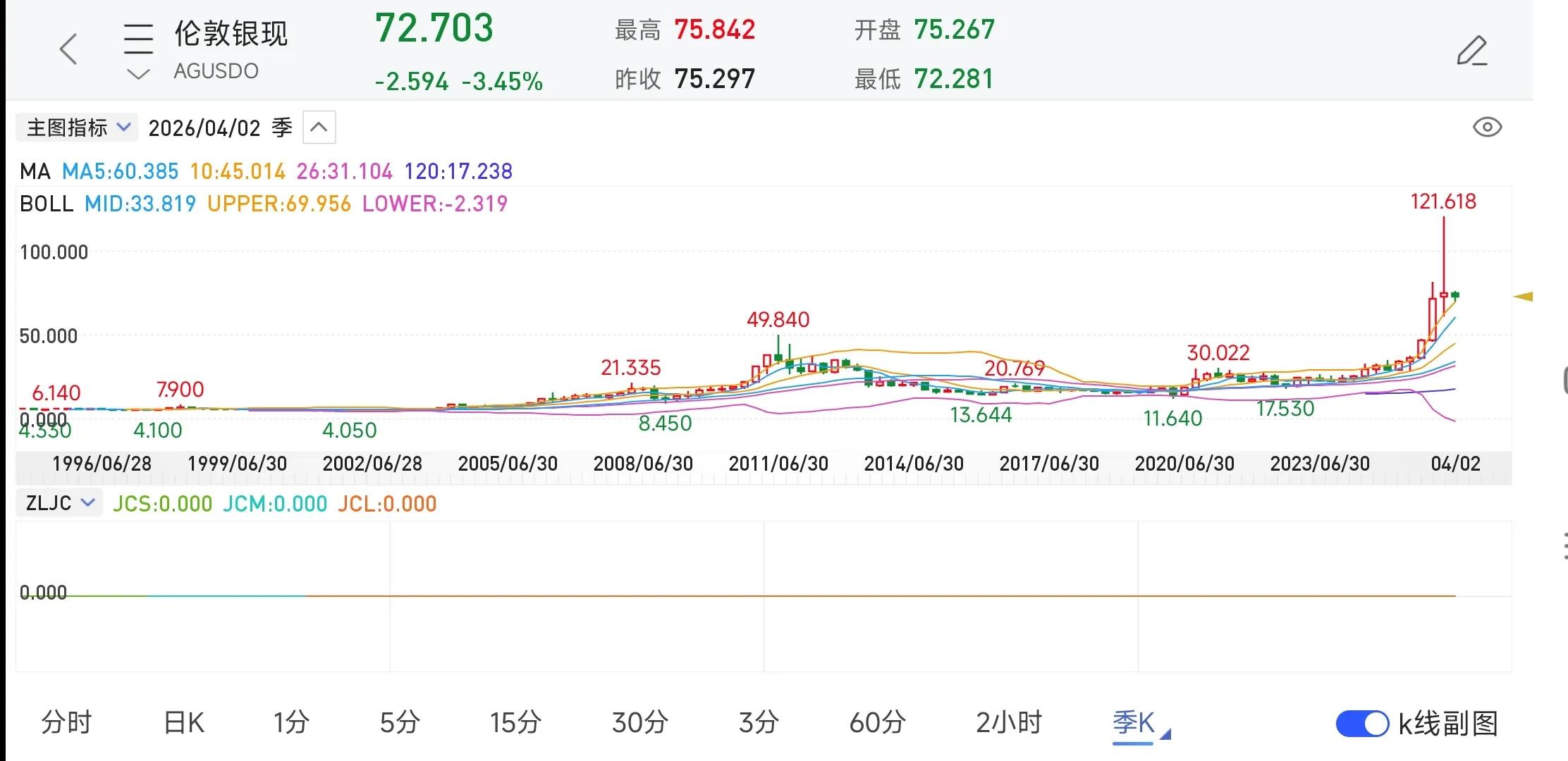Open the hamburger list menu icon
Image resolution: width=1568 pixels, height=761 pixels.
[x=138, y=38]
